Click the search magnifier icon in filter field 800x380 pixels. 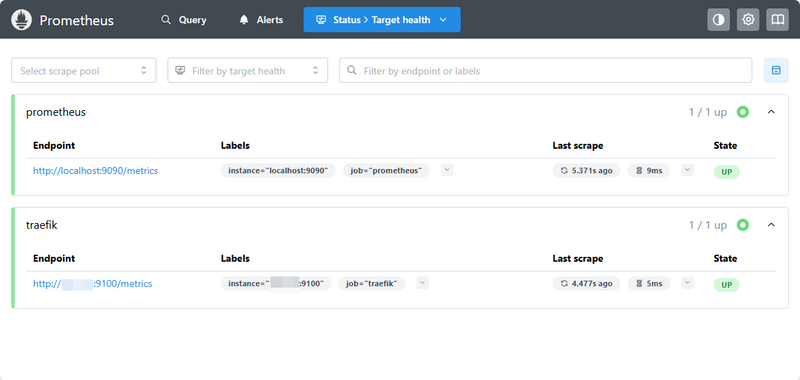coord(352,70)
